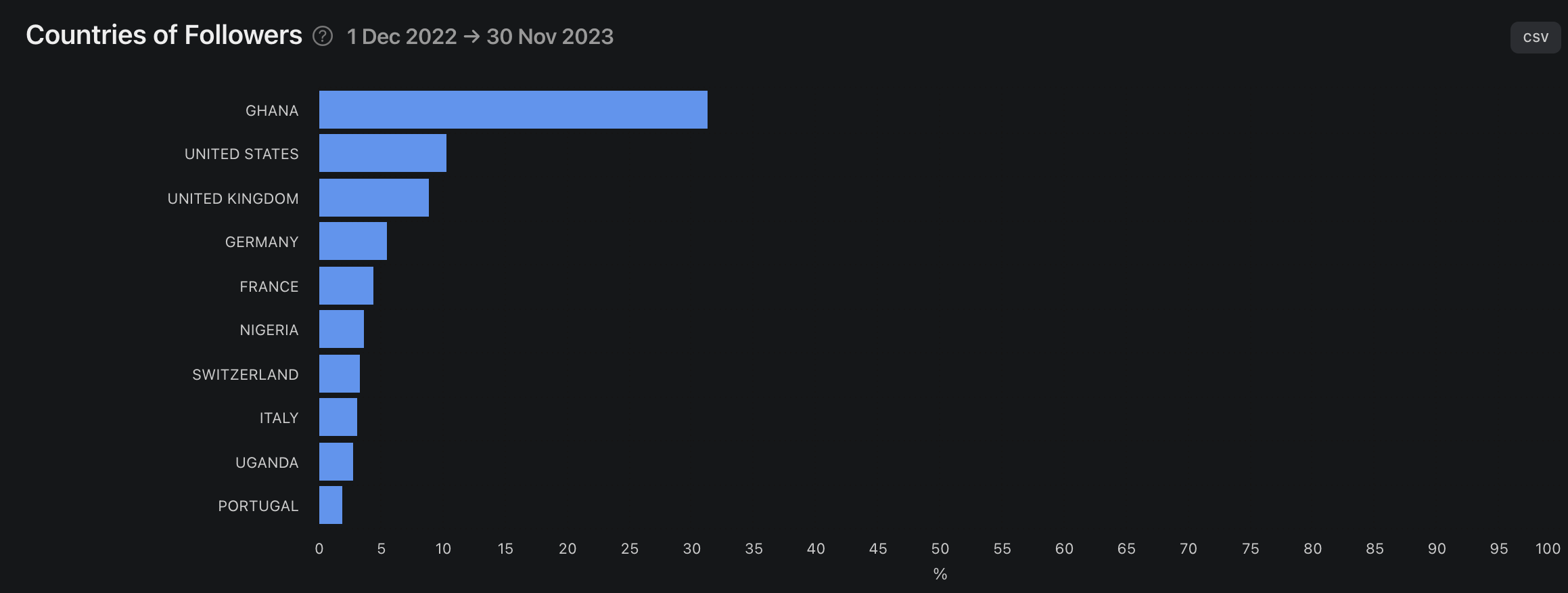Click the 30 Nov 2023 end date
The height and width of the screenshot is (593, 1568).
coord(550,37)
